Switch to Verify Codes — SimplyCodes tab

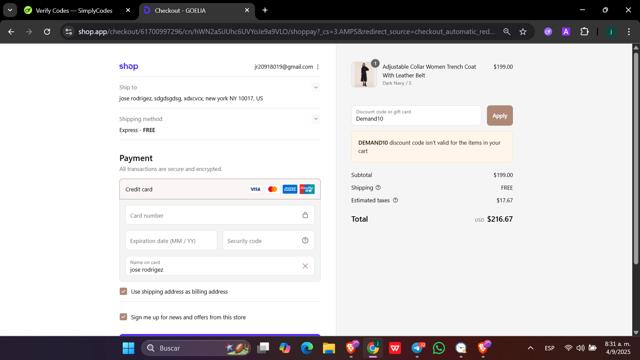[x=73, y=11]
